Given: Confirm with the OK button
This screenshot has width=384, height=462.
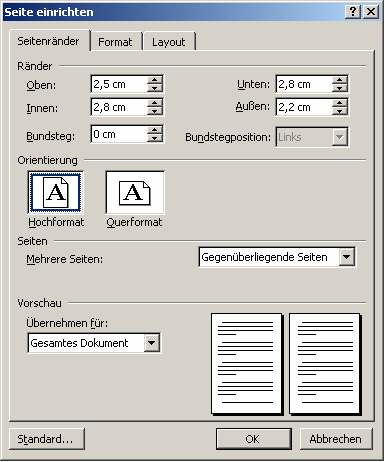Looking at the screenshot, I should 254,439.
